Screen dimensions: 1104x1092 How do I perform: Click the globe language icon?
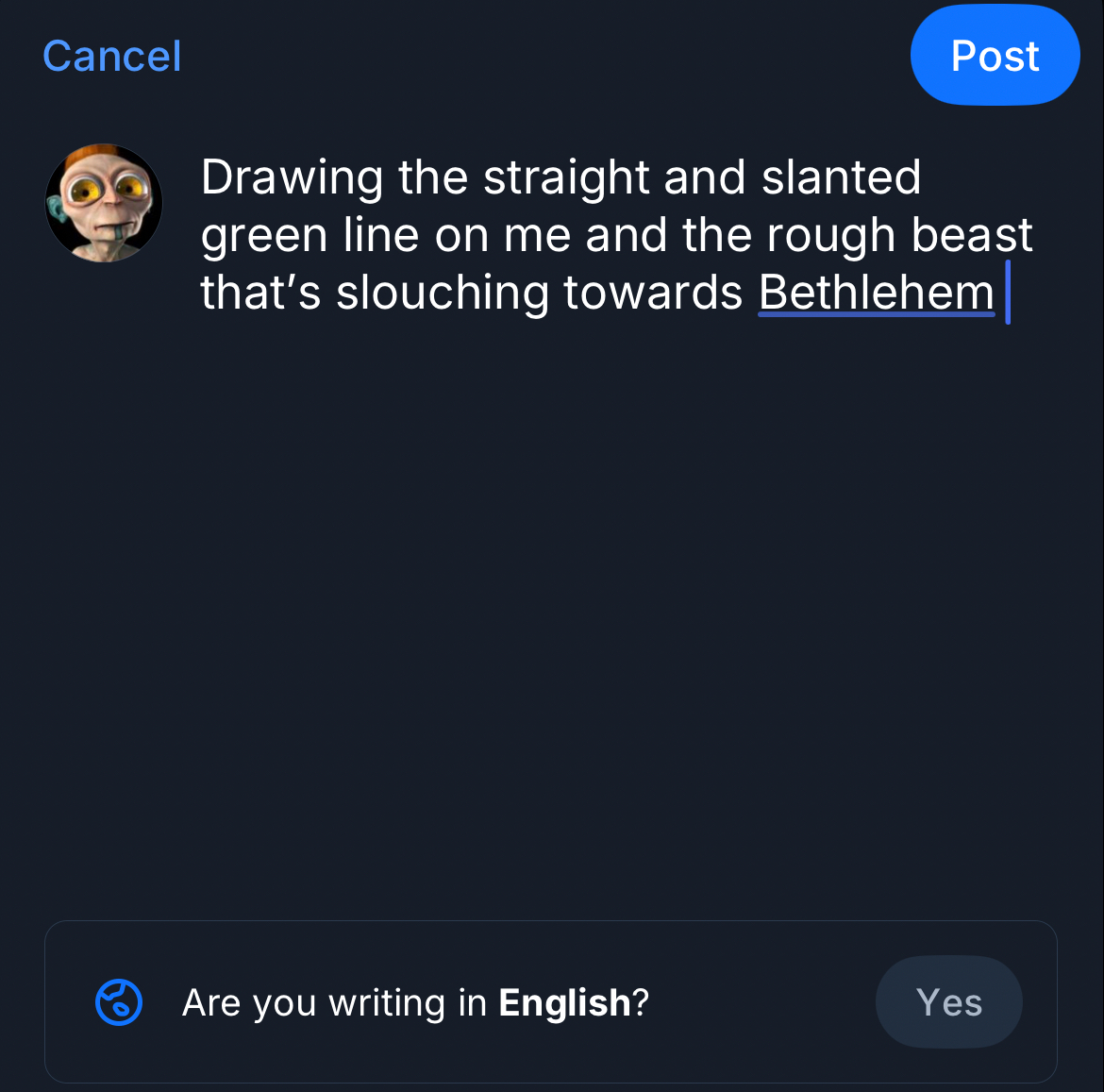pyautogui.click(x=119, y=1002)
